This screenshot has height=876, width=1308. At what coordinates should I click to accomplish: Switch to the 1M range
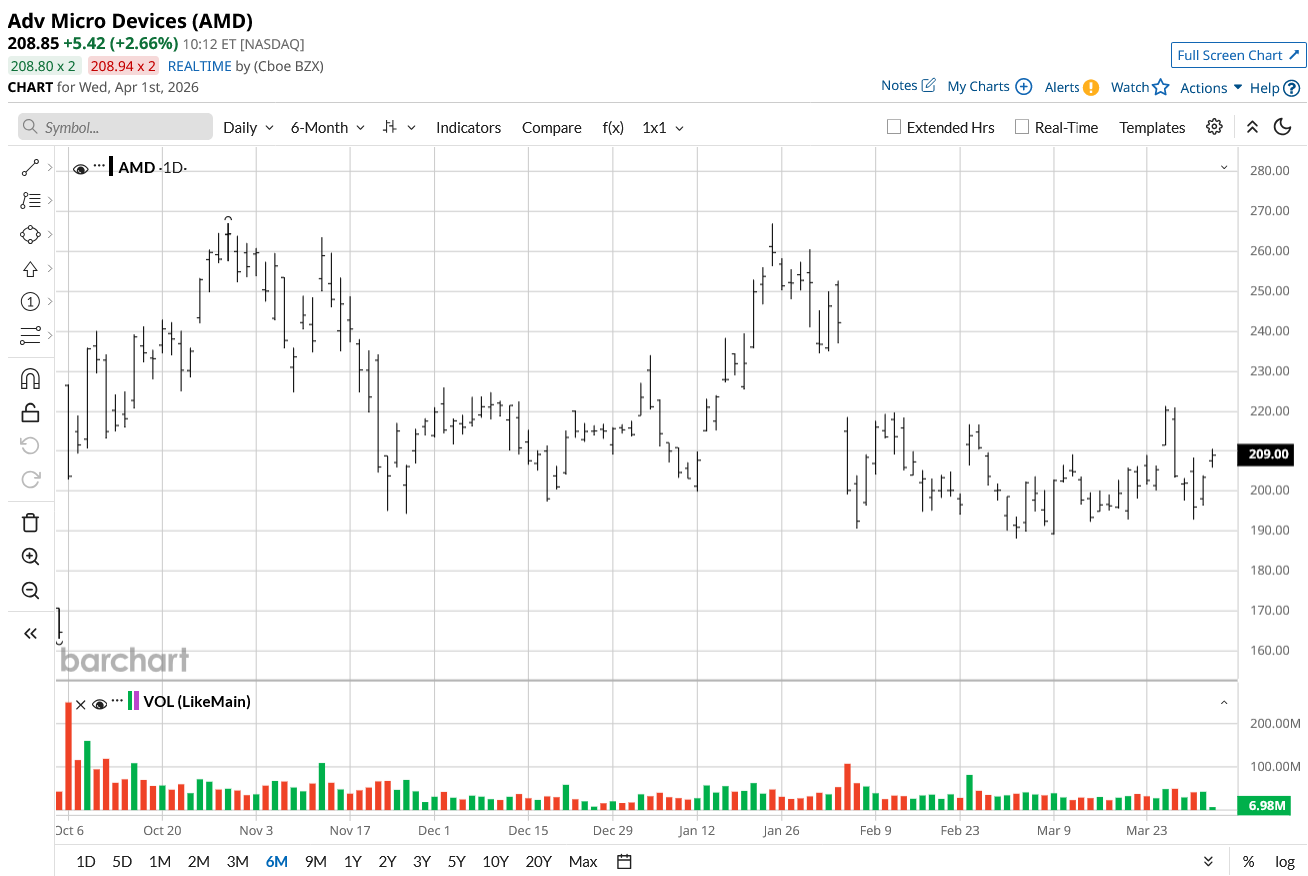click(x=160, y=861)
